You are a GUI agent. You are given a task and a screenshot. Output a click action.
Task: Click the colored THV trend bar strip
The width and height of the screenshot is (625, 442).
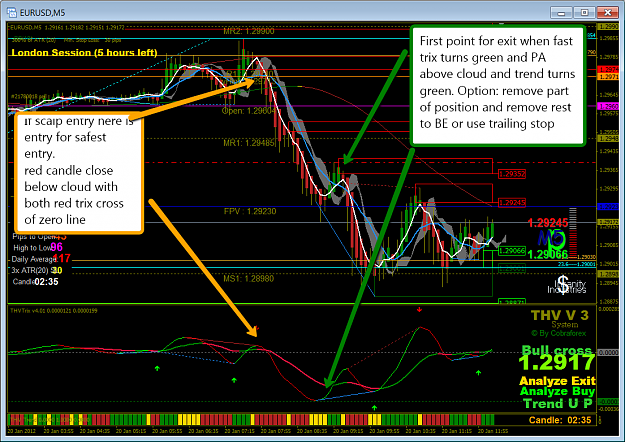[251, 420]
